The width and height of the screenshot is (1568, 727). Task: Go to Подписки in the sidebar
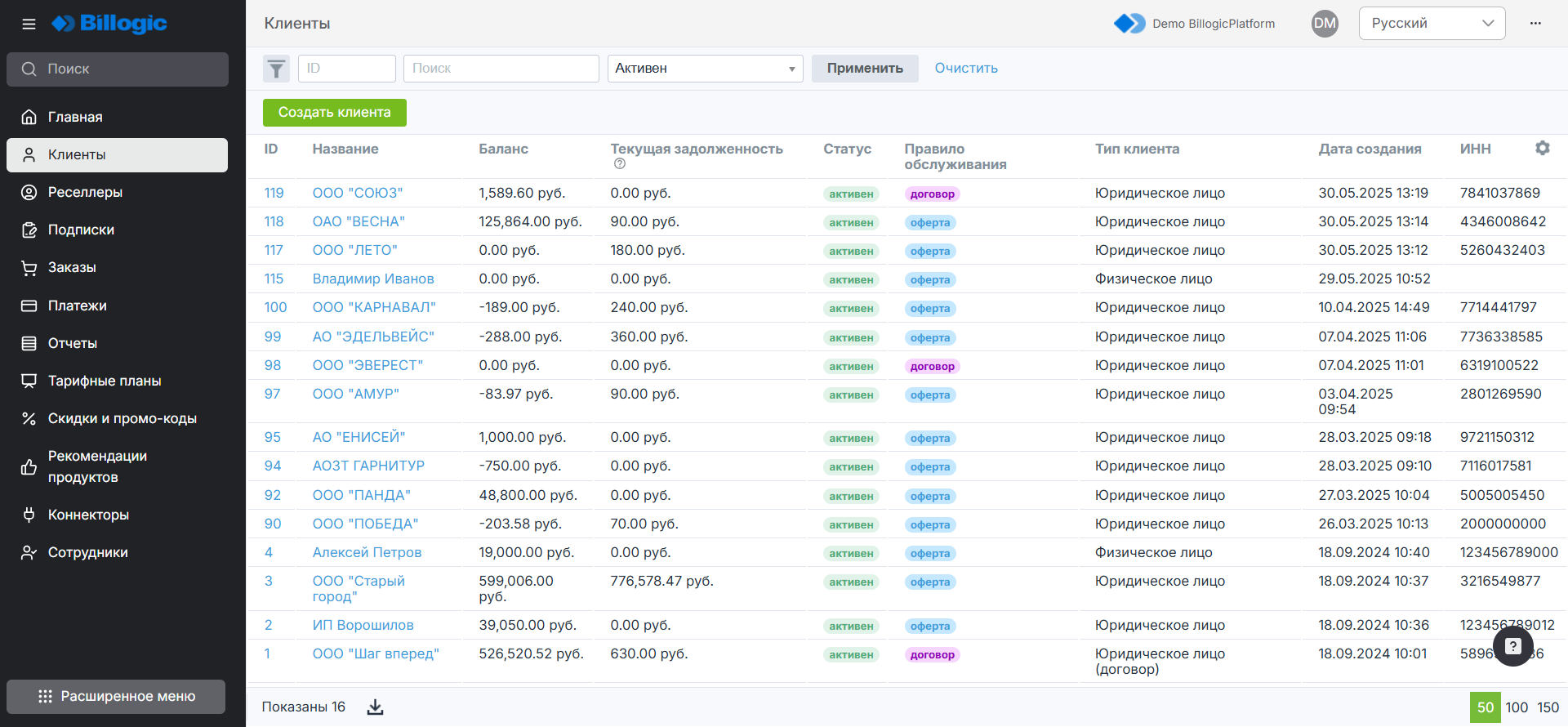(81, 230)
